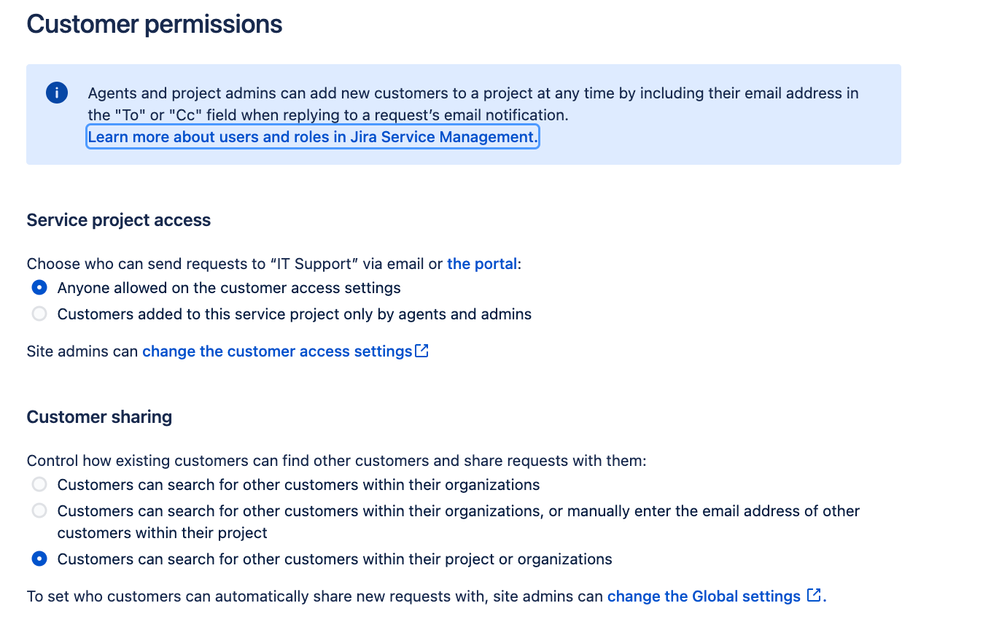Click the "Customer sharing" section heading
The image size is (999, 630).
(99, 417)
